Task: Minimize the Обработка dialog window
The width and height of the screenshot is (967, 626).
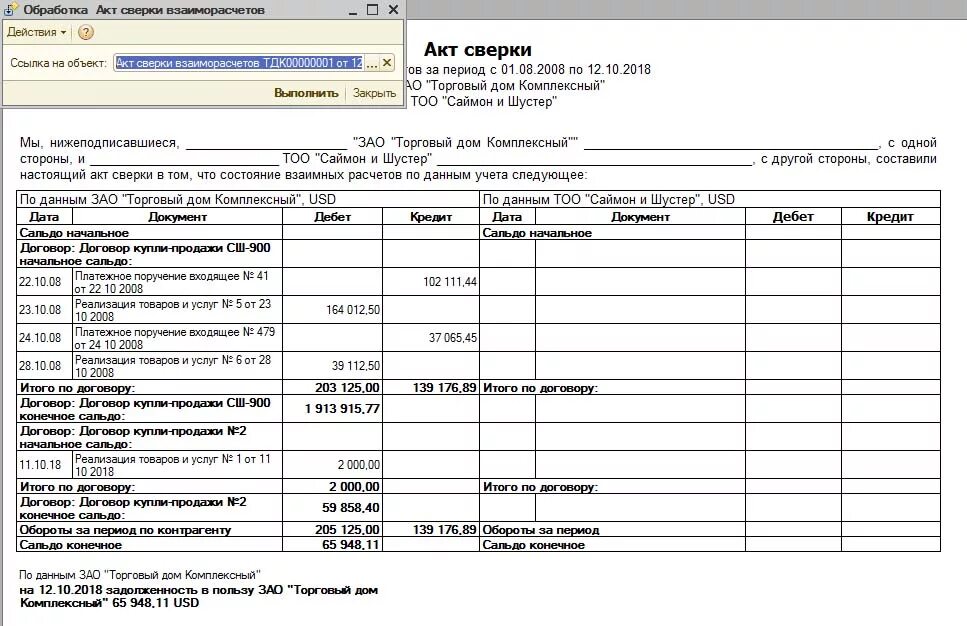Action: pyautogui.click(x=353, y=10)
